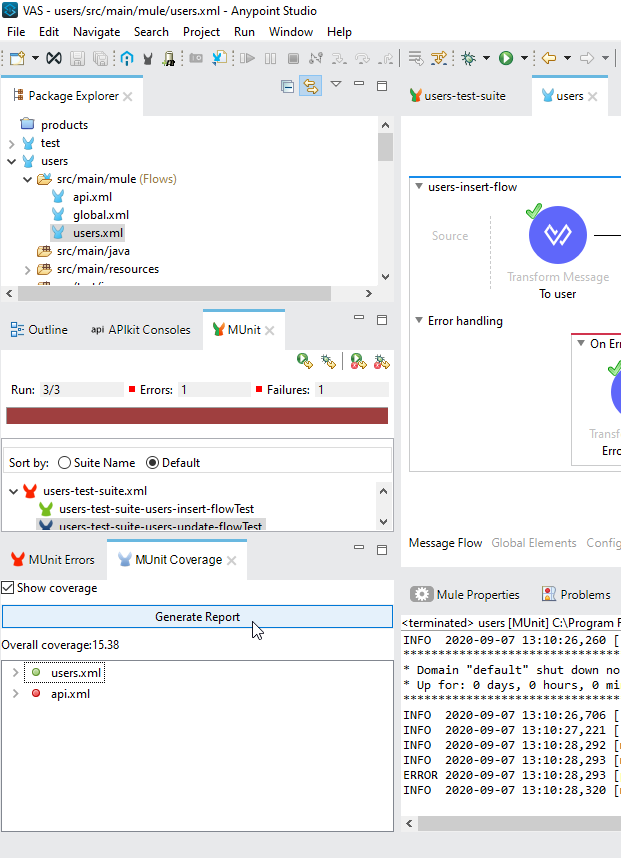This screenshot has height=858, width=621.
Task: Expand the test project in Package Explorer
Action: 11,143
